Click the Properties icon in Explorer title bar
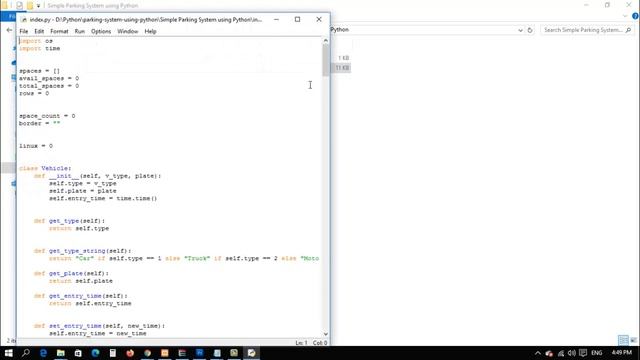The height and width of the screenshot is (360, 640). (x=19, y=5)
